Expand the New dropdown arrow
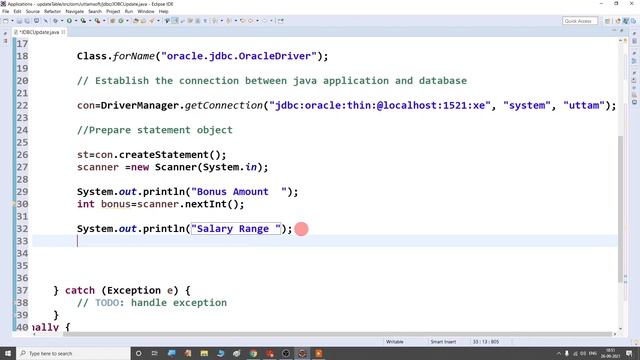The width and height of the screenshot is (640, 360). 12,21
